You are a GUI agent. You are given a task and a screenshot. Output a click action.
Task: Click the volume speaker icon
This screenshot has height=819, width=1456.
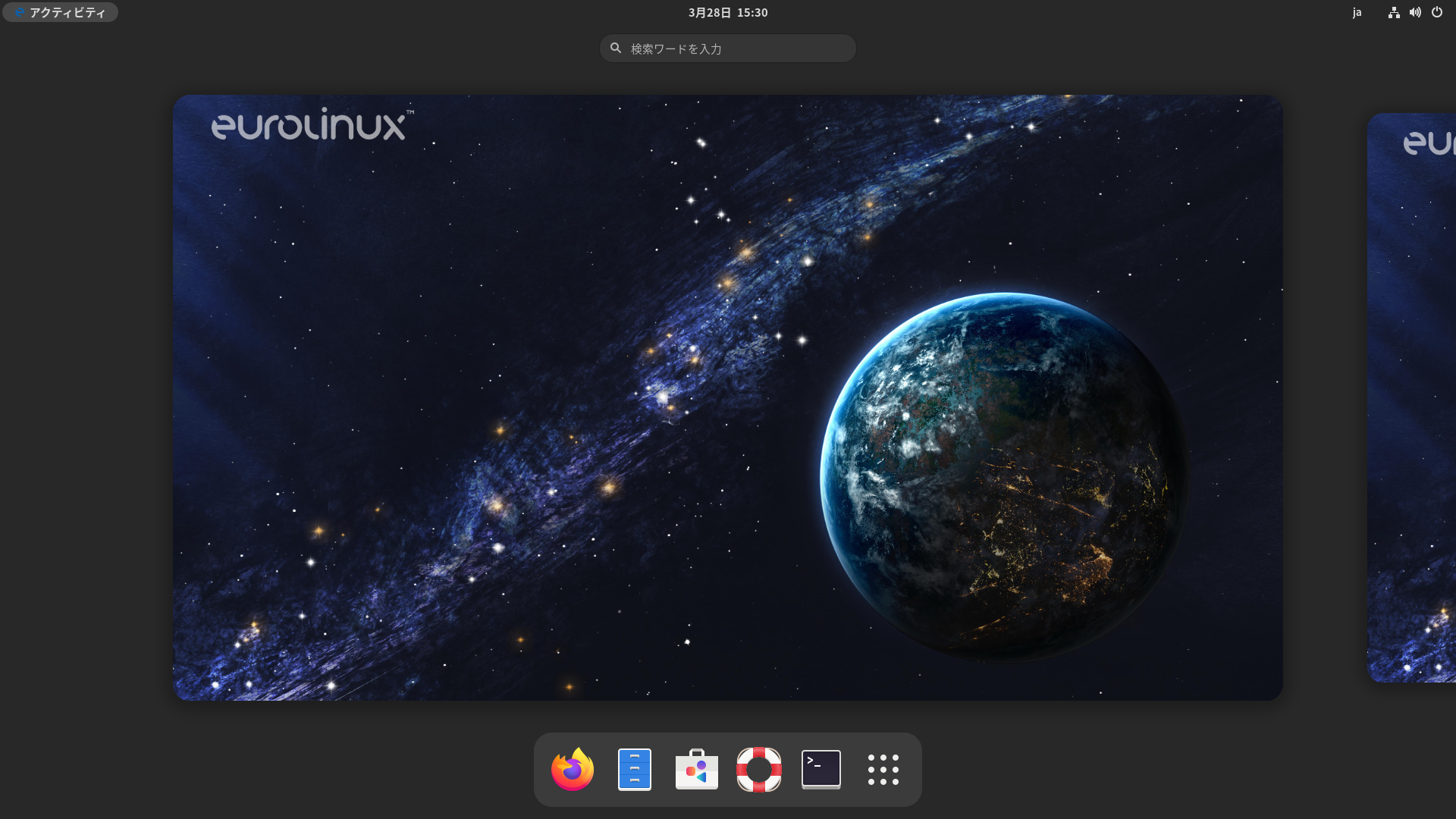(1415, 12)
